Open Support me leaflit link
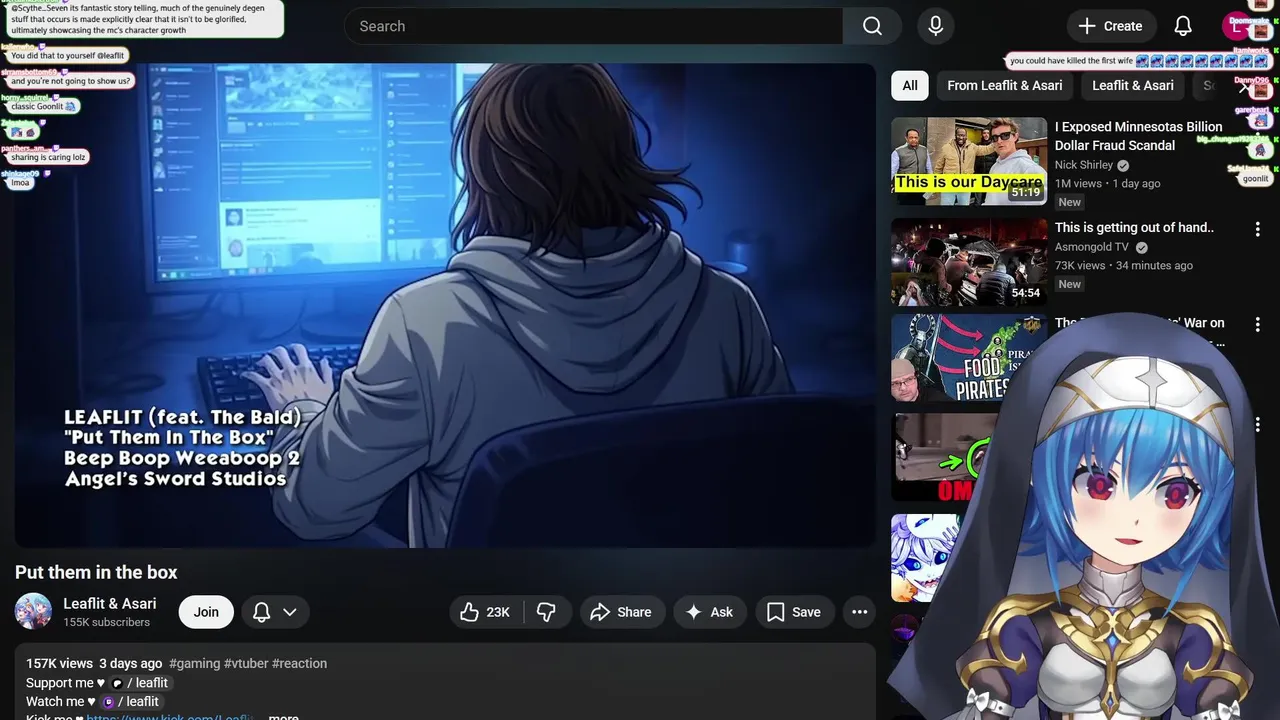Image resolution: width=1280 pixels, height=720 pixels. tap(140, 683)
